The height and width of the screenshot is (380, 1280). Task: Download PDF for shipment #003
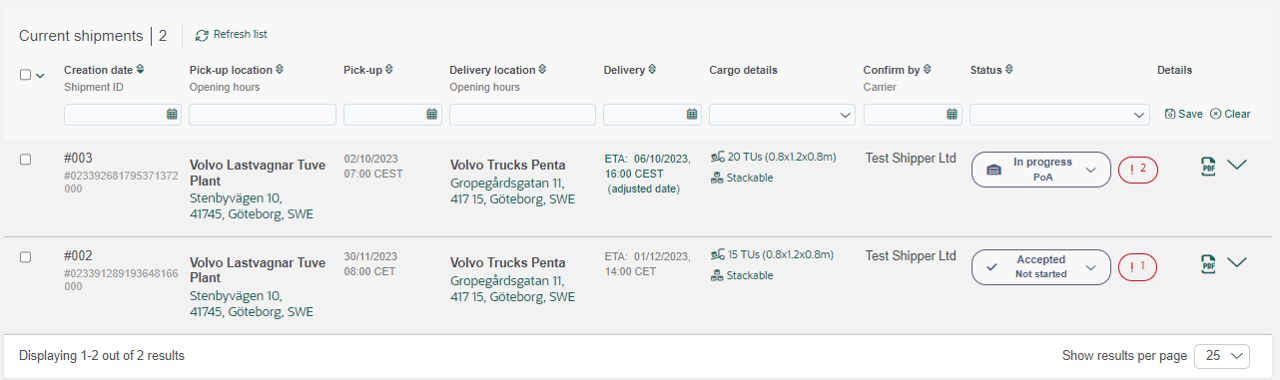point(1208,166)
